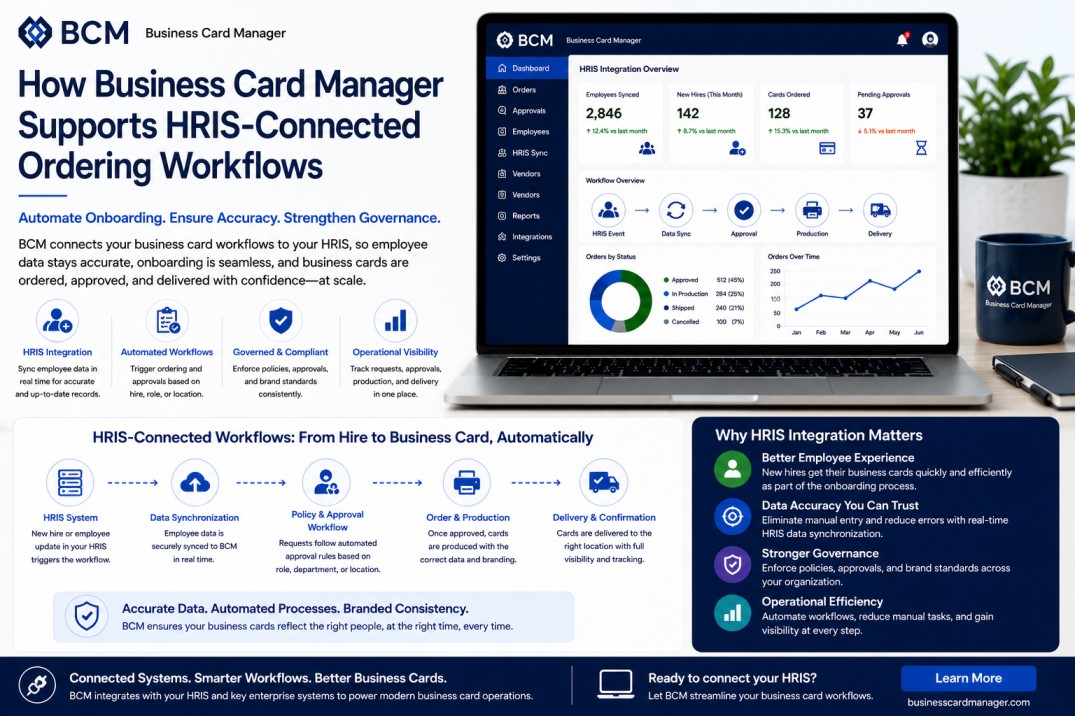Click the Policy & Approval Workflow icon
This screenshot has width=1075, height=716.
(326, 482)
